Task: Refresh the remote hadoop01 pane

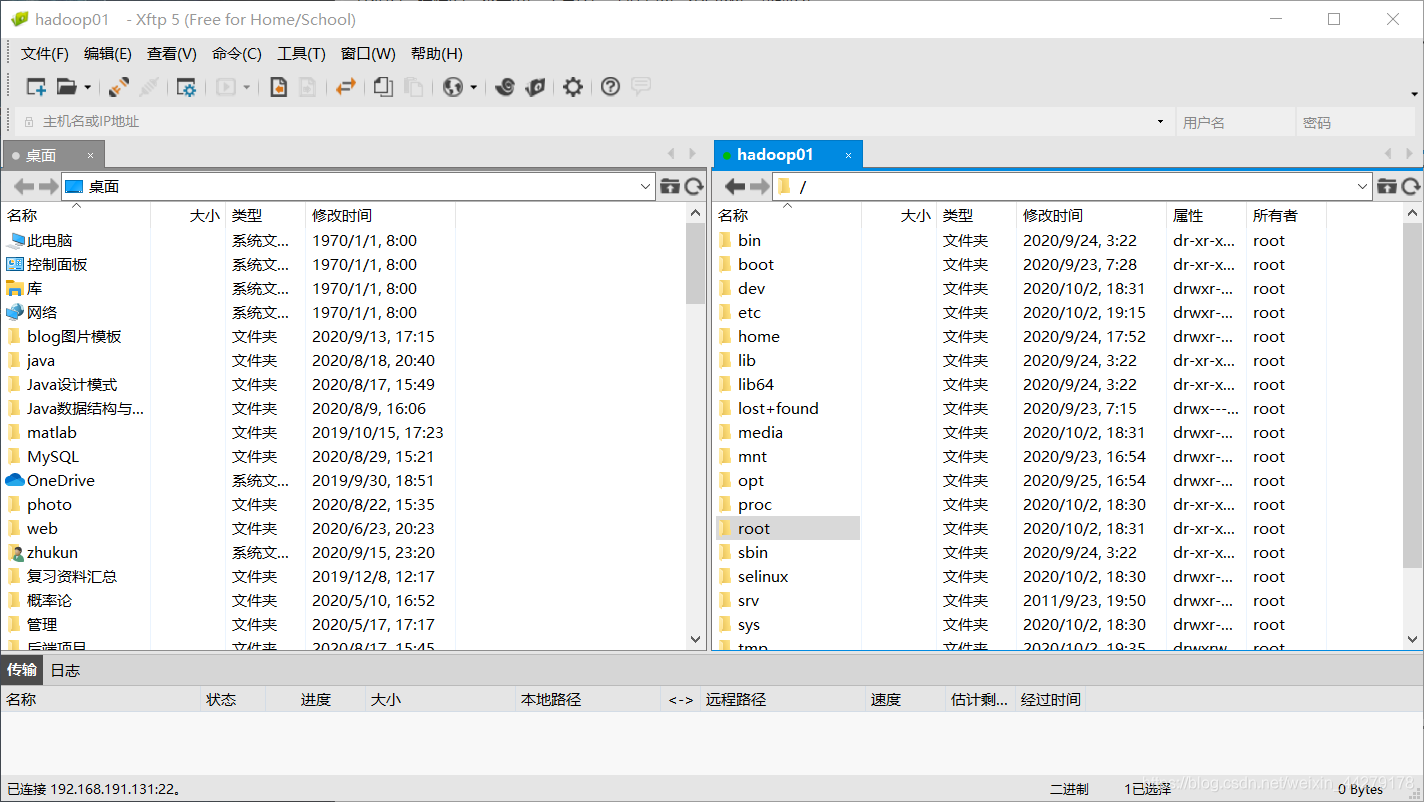Action: pyautogui.click(x=1410, y=186)
